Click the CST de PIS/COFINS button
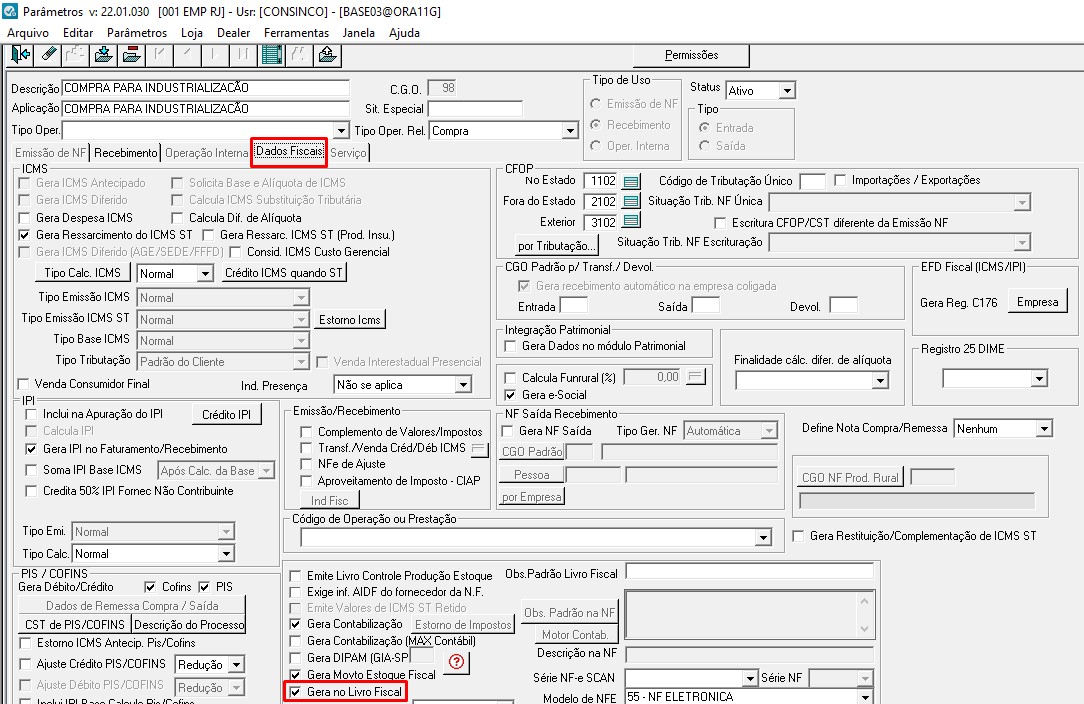The height and width of the screenshot is (704, 1084). click(75, 624)
